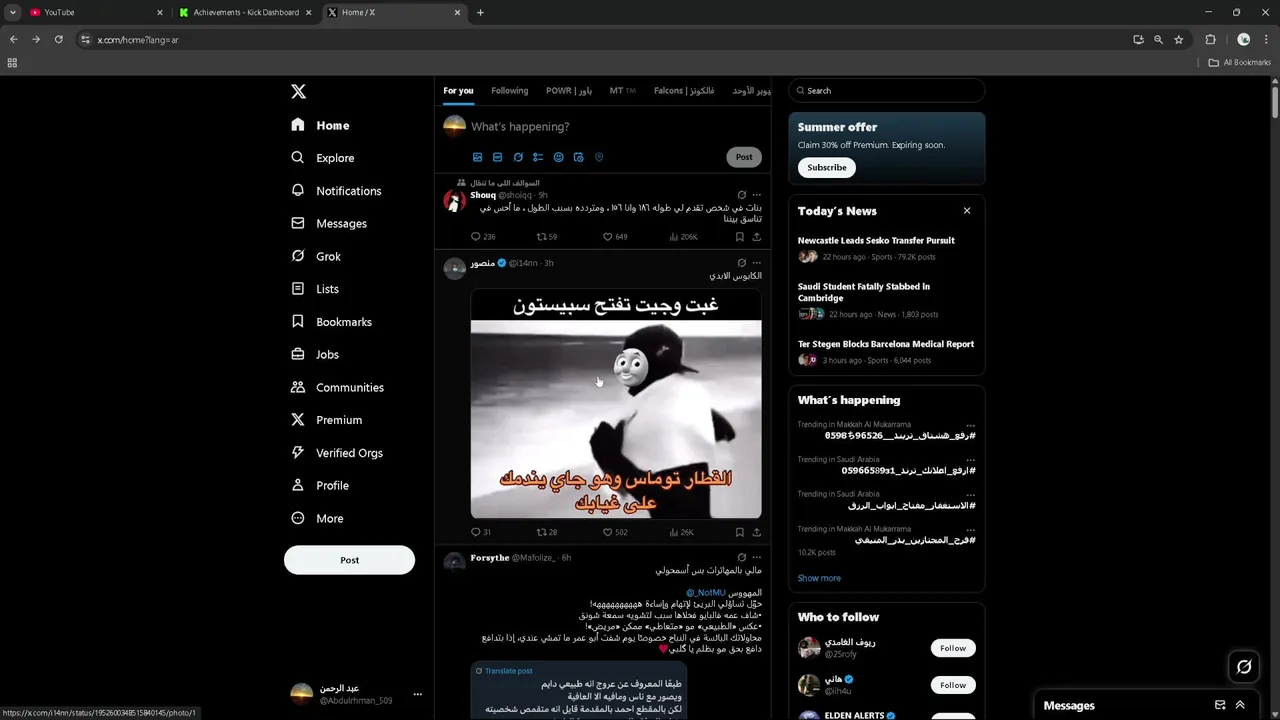
Task: Open the More menu in the sidebar
Action: [317, 518]
